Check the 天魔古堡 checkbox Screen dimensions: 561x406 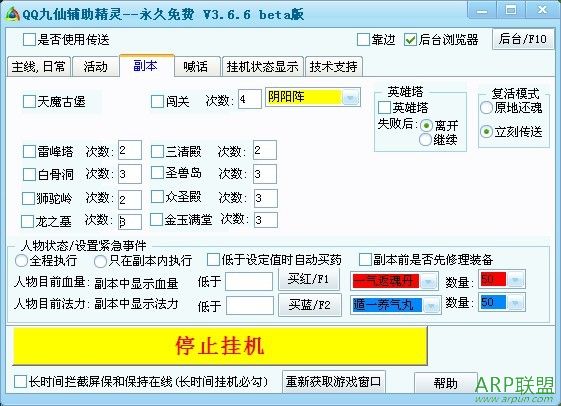coord(29,102)
